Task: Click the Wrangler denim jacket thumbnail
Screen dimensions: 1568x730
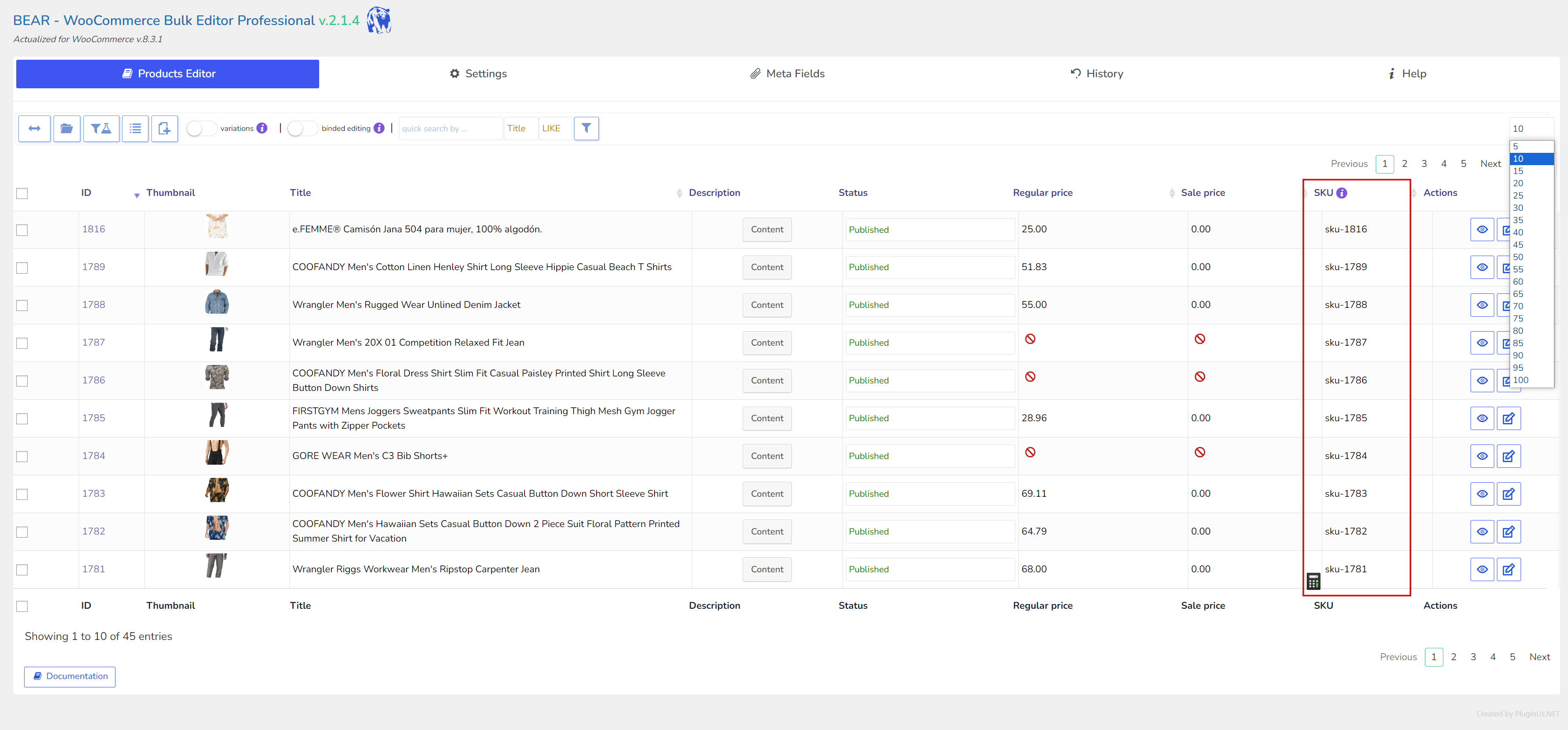Action: (x=217, y=302)
